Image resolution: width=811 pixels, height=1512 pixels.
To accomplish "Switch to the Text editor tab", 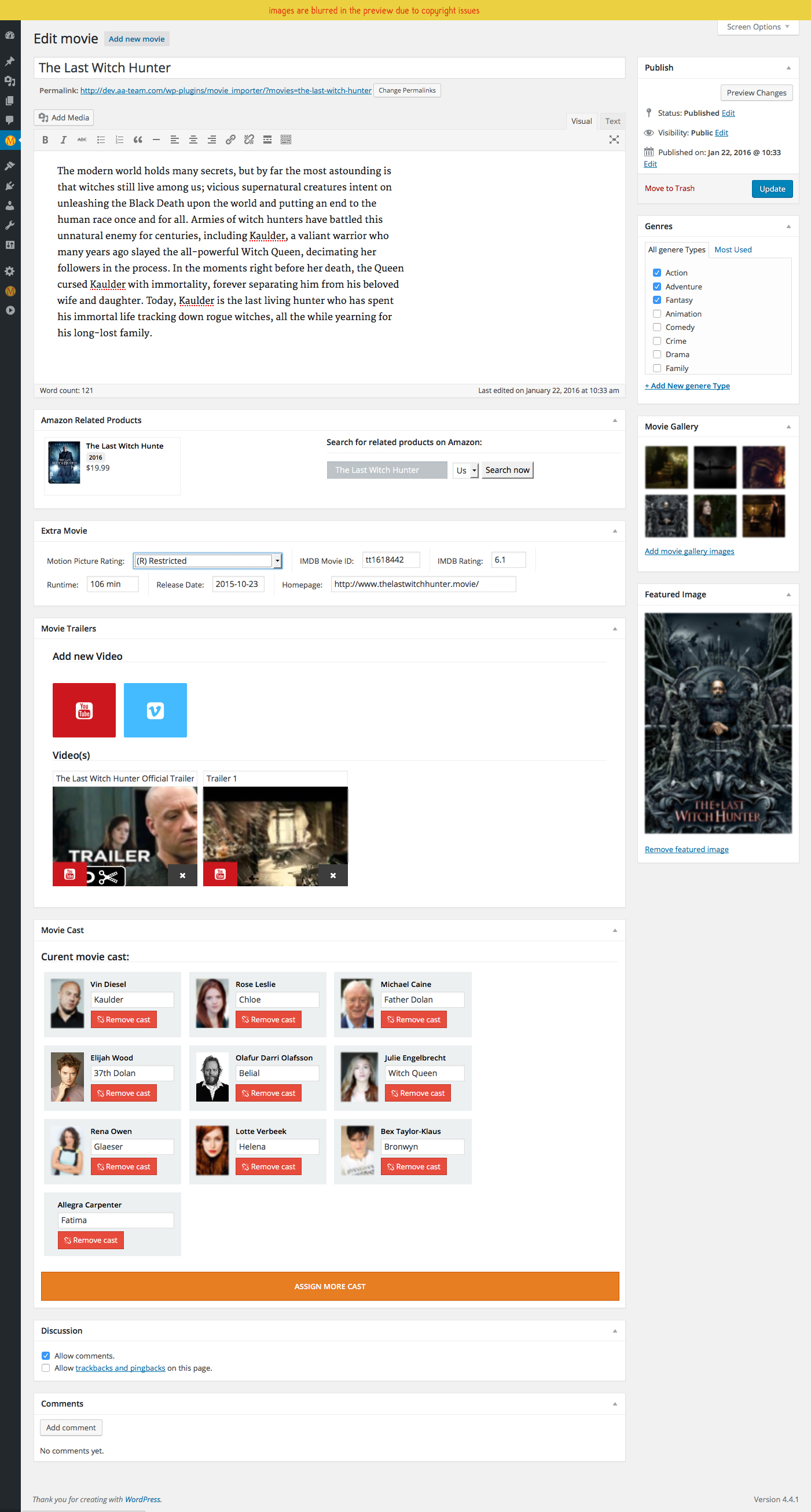I will click(612, 121).
